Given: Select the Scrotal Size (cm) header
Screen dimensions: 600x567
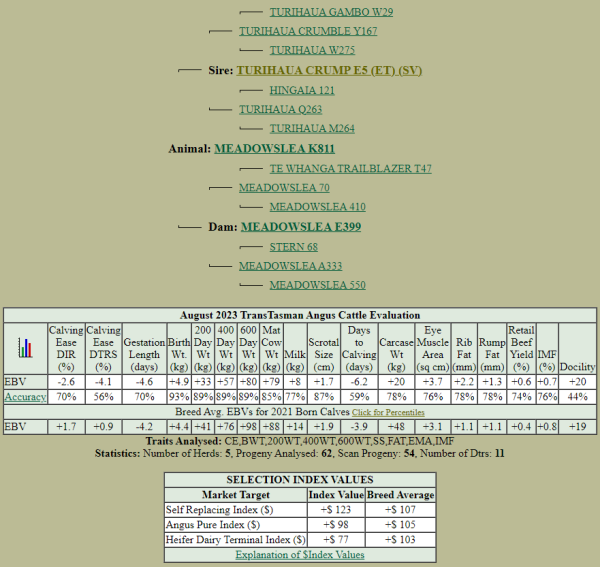Looking at the screenshot, I should coord(324,349).
